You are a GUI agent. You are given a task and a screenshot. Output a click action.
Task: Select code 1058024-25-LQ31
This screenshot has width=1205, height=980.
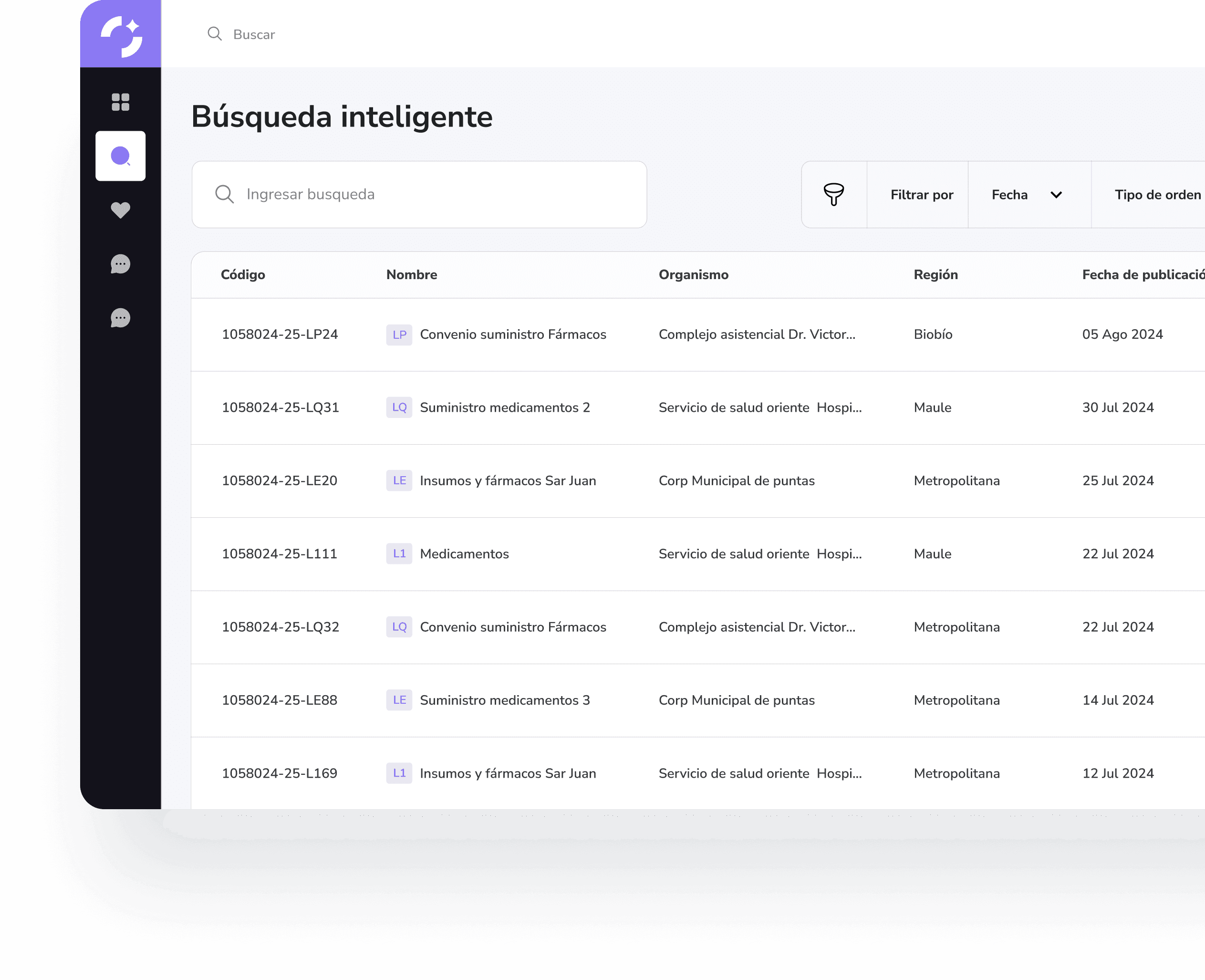coord(280,407)
